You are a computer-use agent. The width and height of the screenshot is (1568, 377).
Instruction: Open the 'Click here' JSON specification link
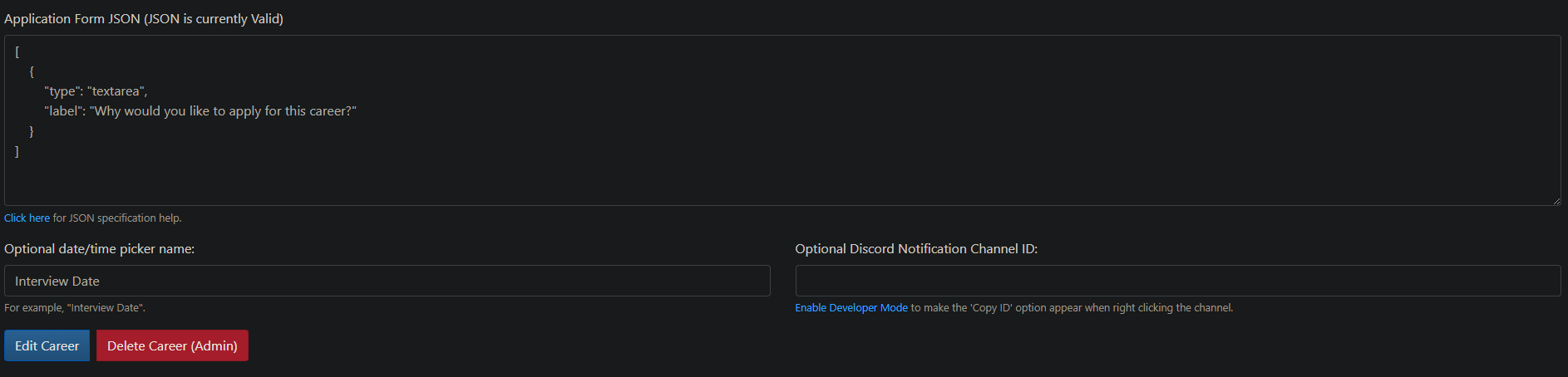(27, 218)
